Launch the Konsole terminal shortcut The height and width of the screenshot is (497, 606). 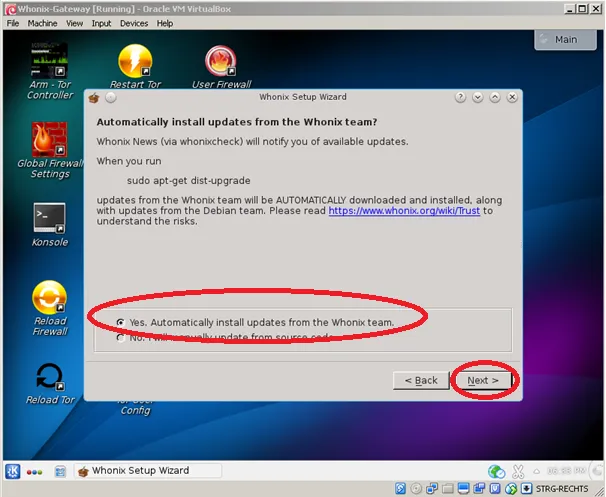[x=49, y=218]
